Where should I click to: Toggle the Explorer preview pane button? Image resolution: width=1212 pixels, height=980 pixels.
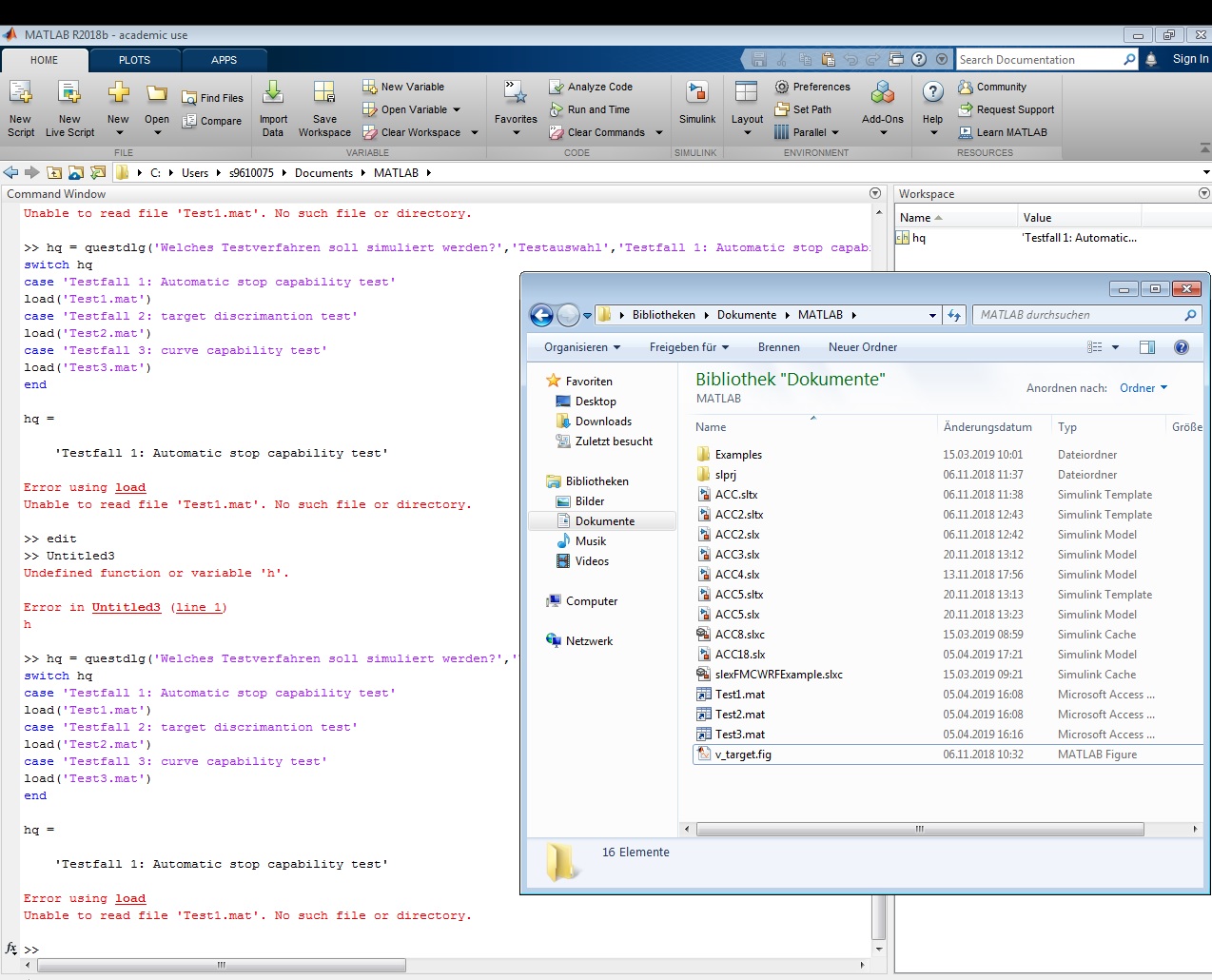(x=1147, y=347)
